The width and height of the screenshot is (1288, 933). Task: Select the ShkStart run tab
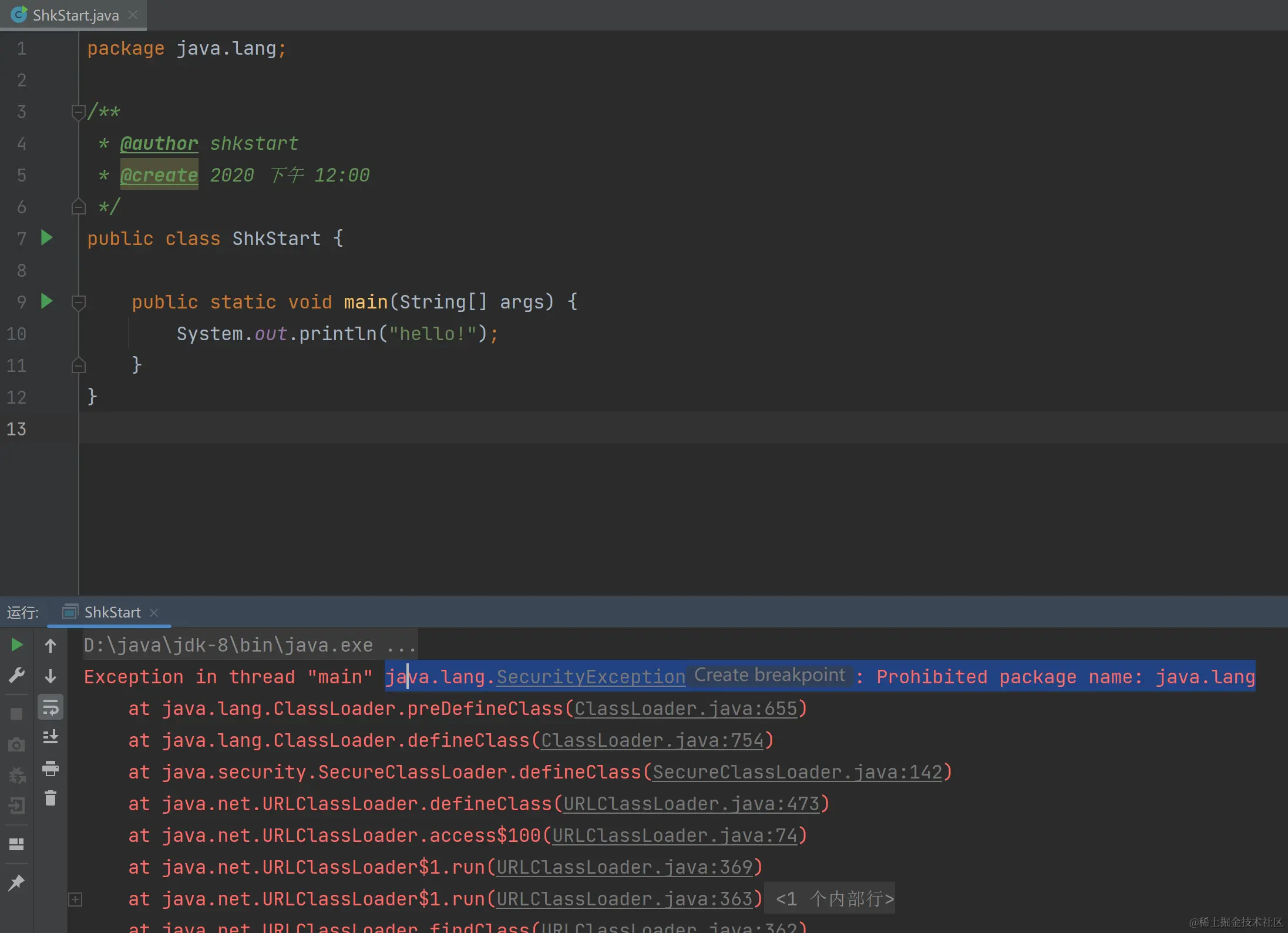pos(112,612)
